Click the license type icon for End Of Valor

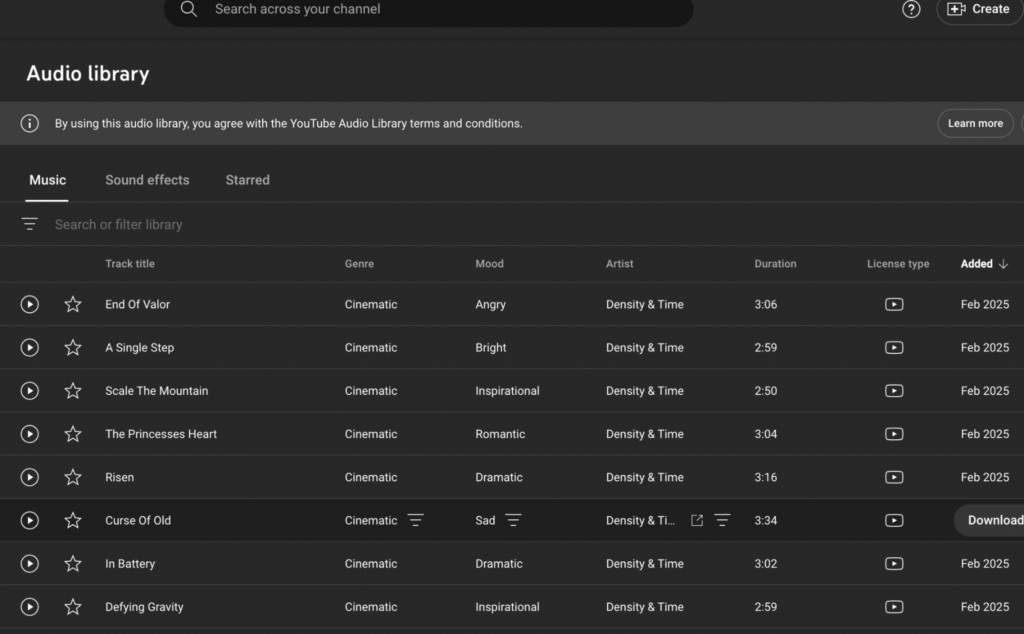tap(894, 304)
